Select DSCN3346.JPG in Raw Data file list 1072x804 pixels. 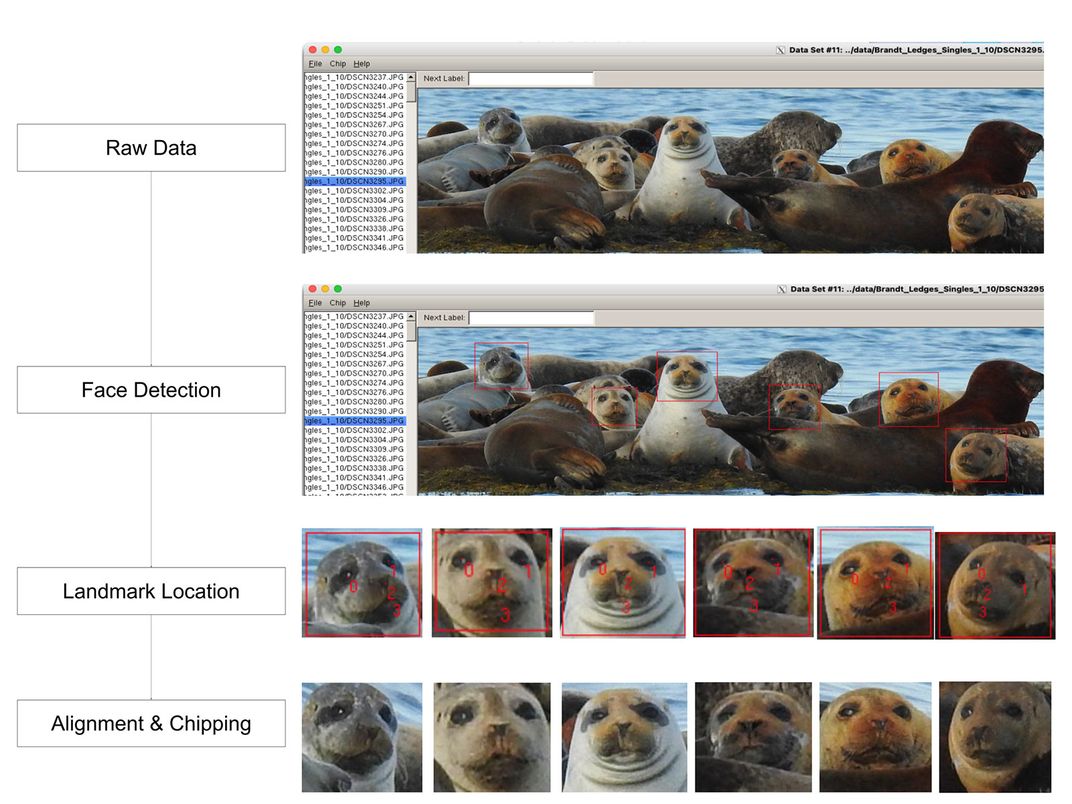coord(355,247)
